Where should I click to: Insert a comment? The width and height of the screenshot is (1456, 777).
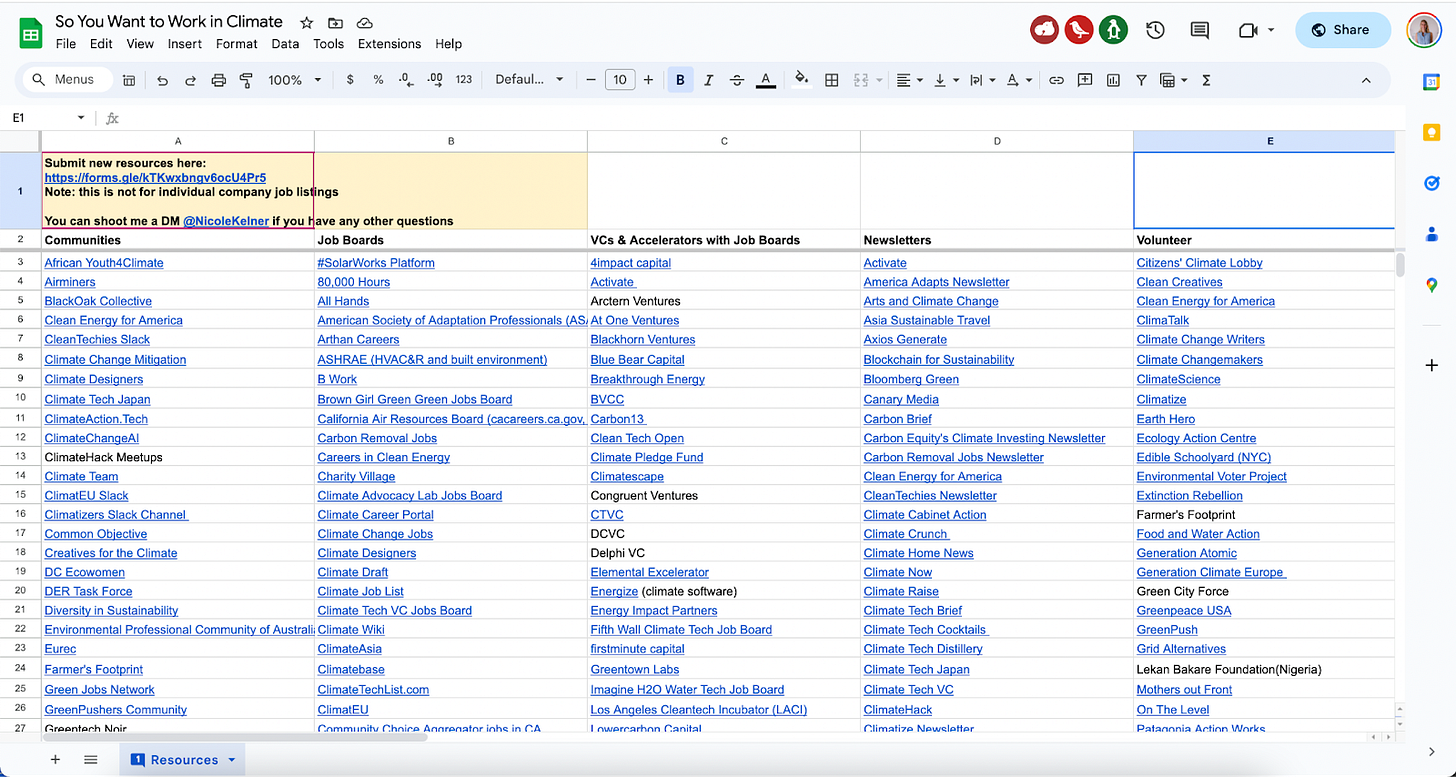click(1085, 80)
